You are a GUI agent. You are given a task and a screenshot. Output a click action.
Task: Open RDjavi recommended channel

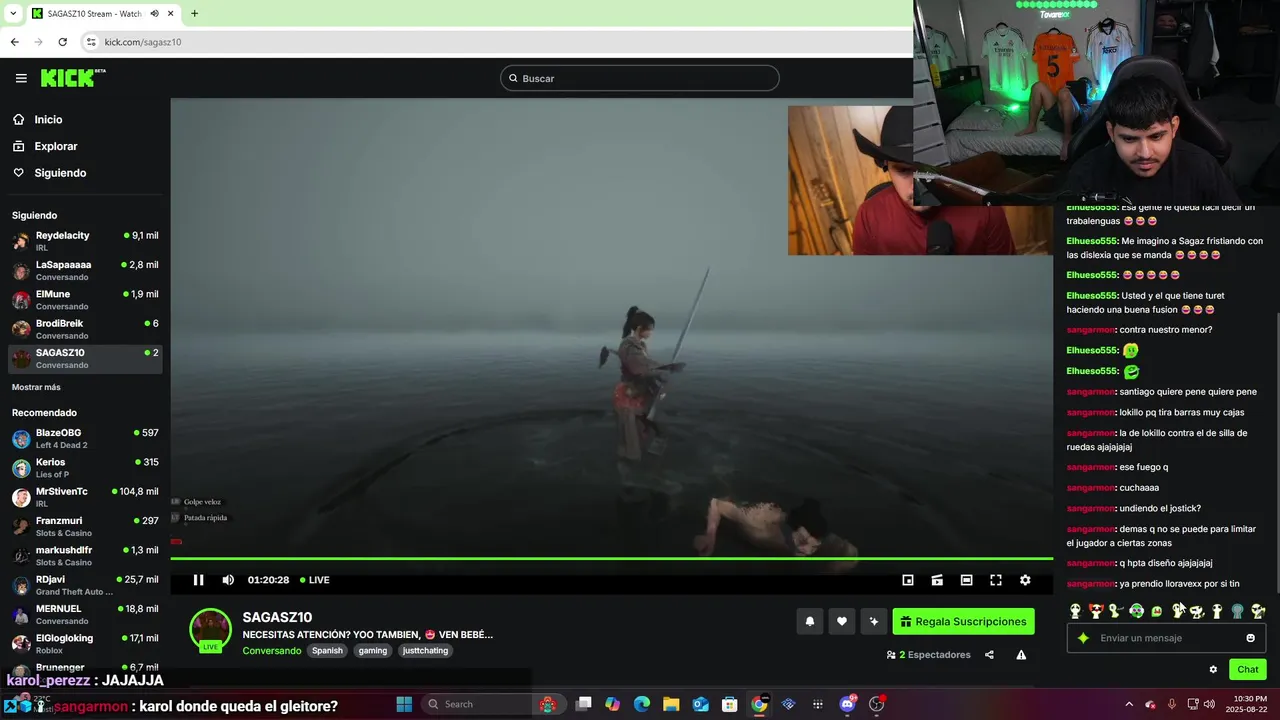85,585
